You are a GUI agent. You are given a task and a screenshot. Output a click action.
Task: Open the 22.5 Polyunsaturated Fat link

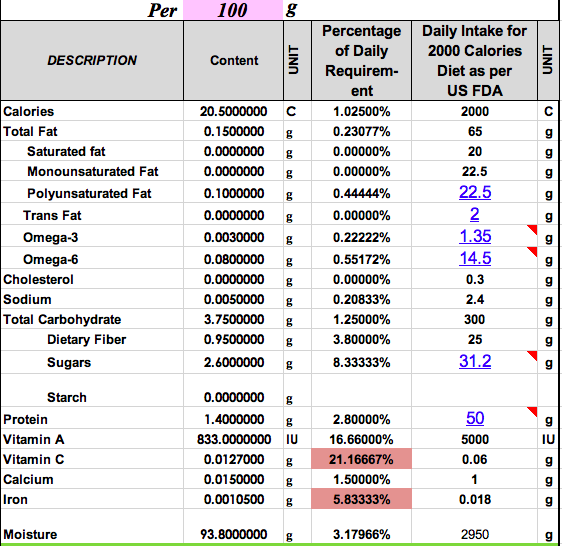point(475,192)
